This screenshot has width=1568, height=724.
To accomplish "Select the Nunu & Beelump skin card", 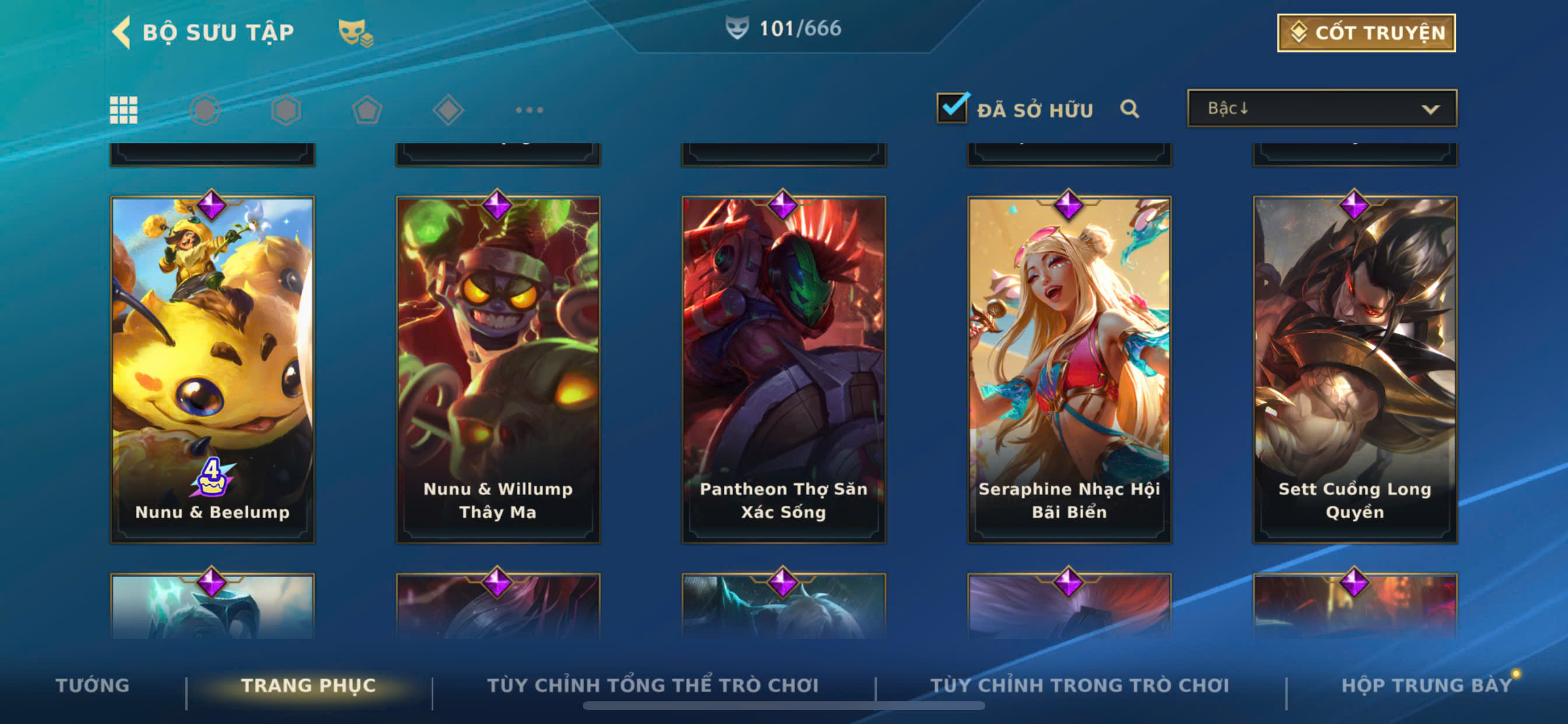I will [212, 370].
